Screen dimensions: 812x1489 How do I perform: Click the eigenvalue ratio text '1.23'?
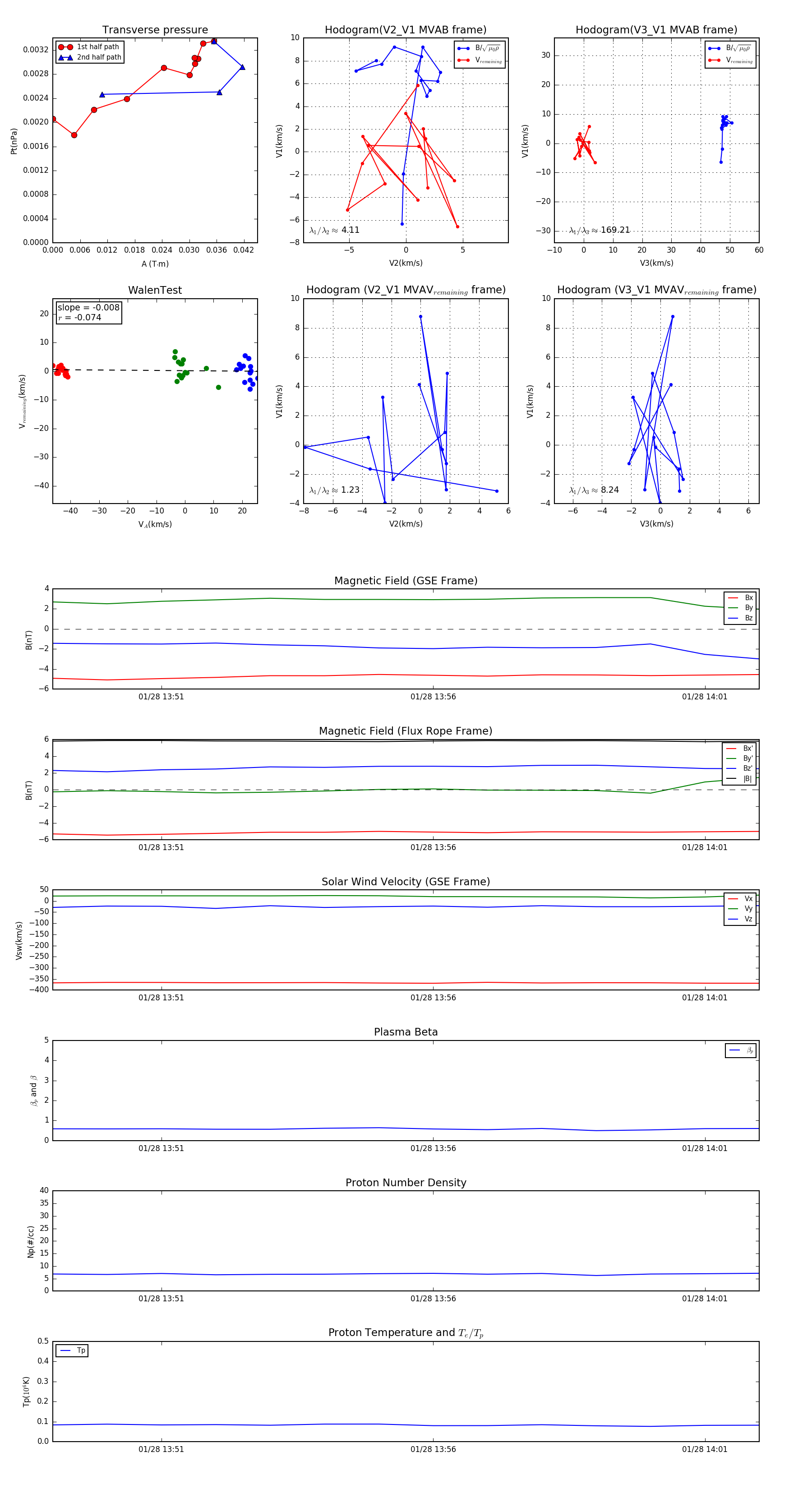350,490
